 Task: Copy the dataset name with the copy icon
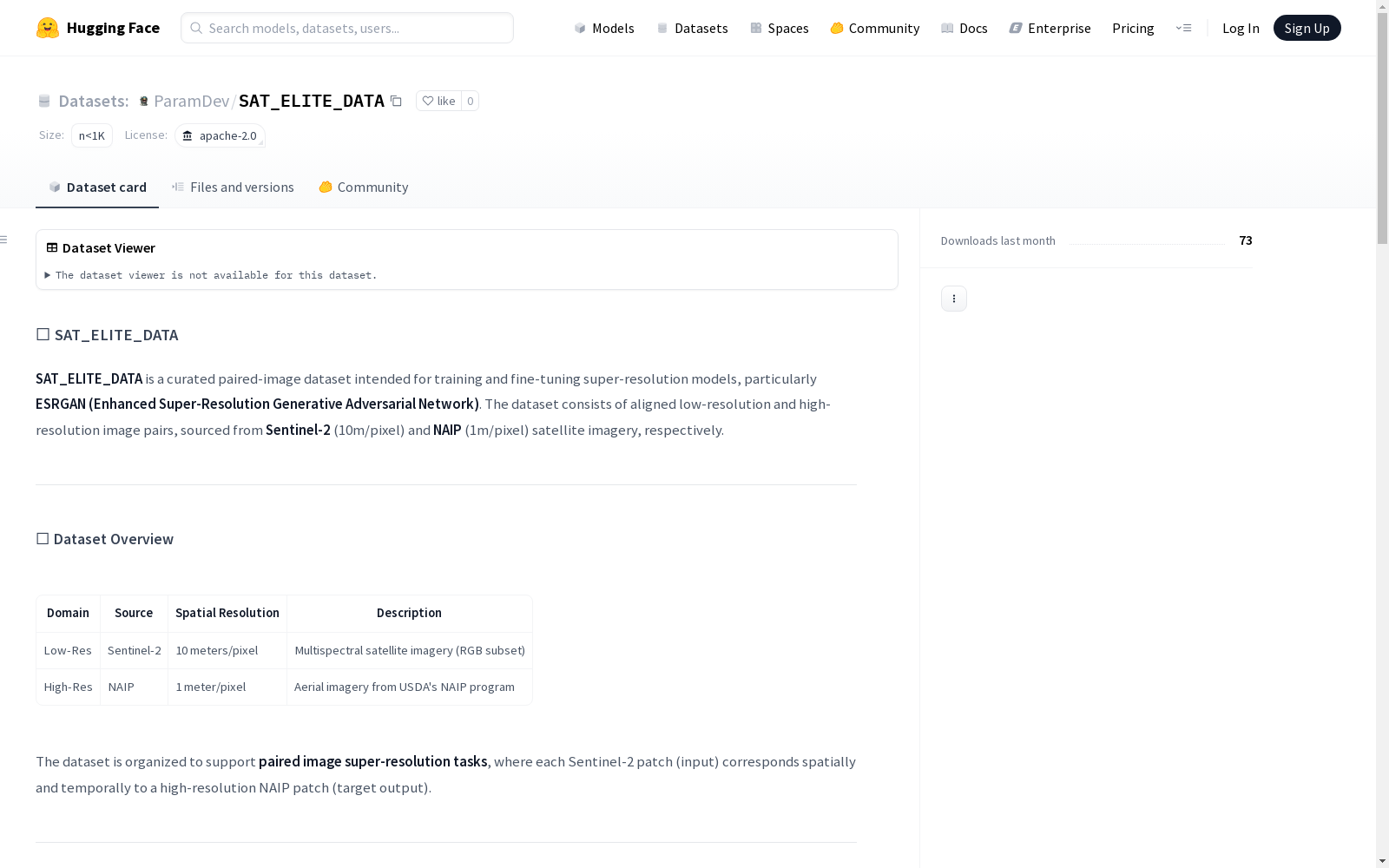coord(396,101)
